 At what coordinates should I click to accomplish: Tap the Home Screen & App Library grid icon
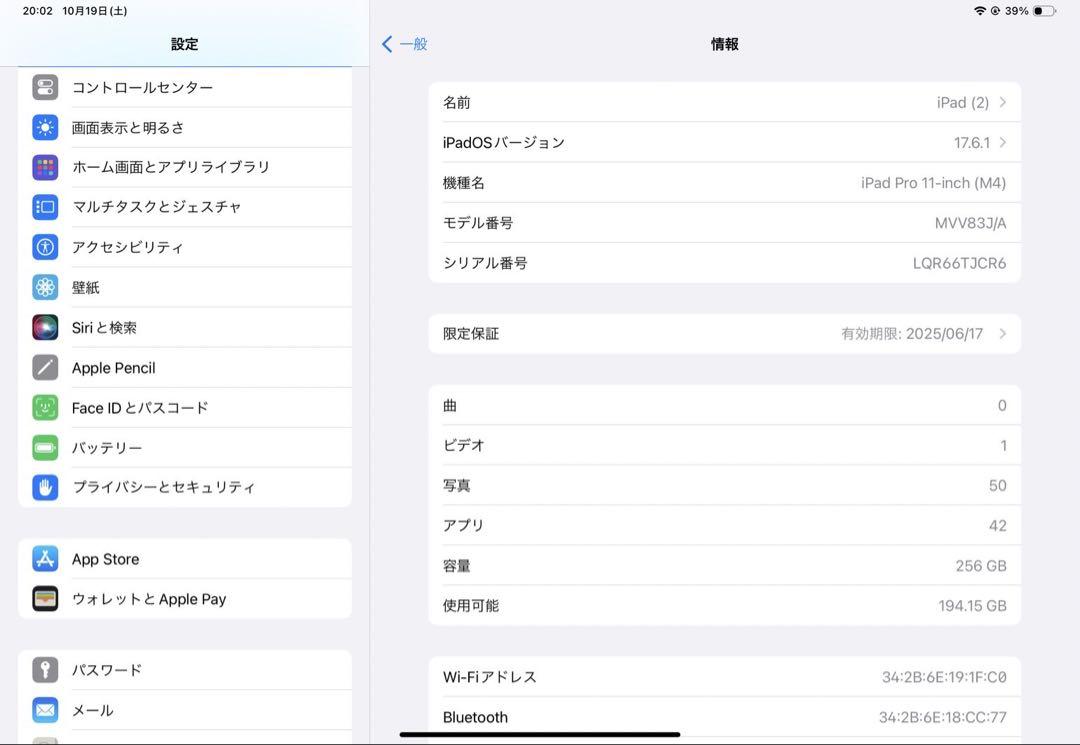(x=45, y=167)
